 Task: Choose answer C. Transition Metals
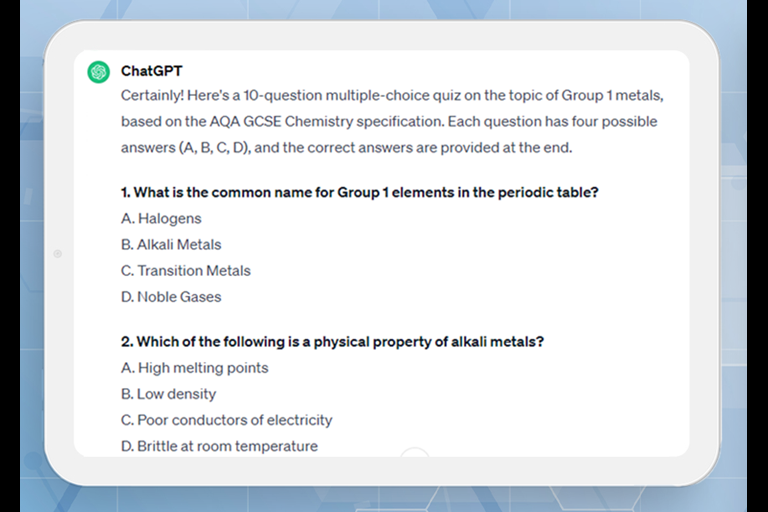186,270
